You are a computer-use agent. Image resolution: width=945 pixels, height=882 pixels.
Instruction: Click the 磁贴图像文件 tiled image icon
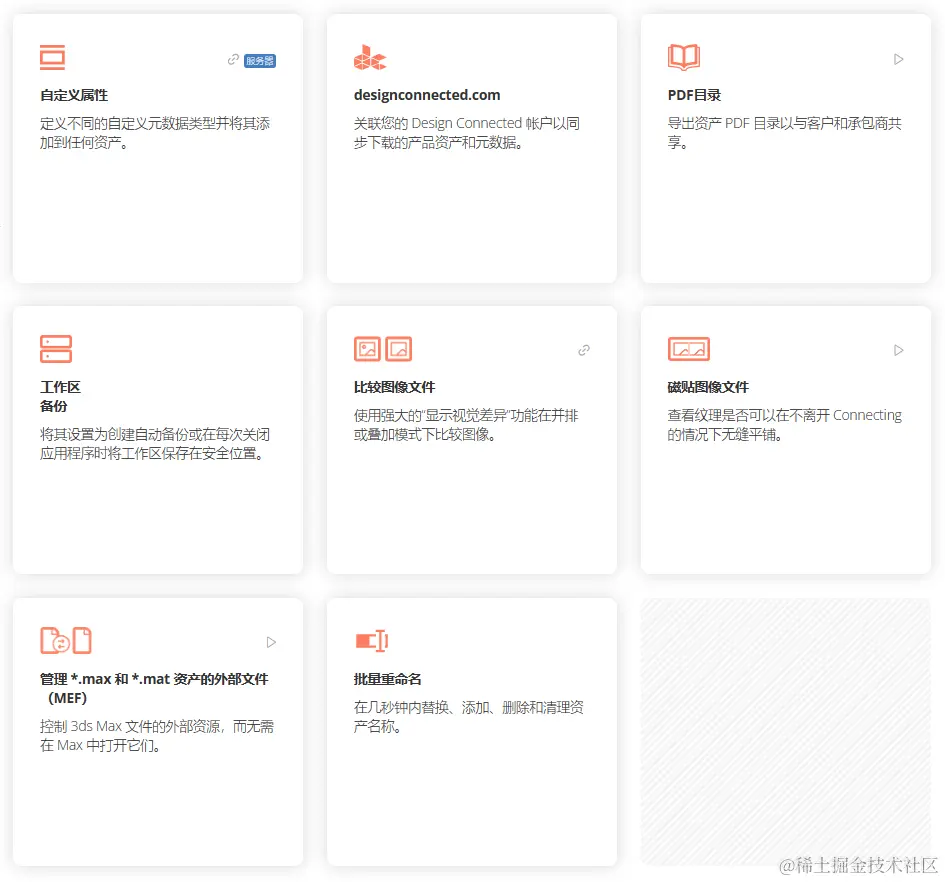tap(688, 348)
